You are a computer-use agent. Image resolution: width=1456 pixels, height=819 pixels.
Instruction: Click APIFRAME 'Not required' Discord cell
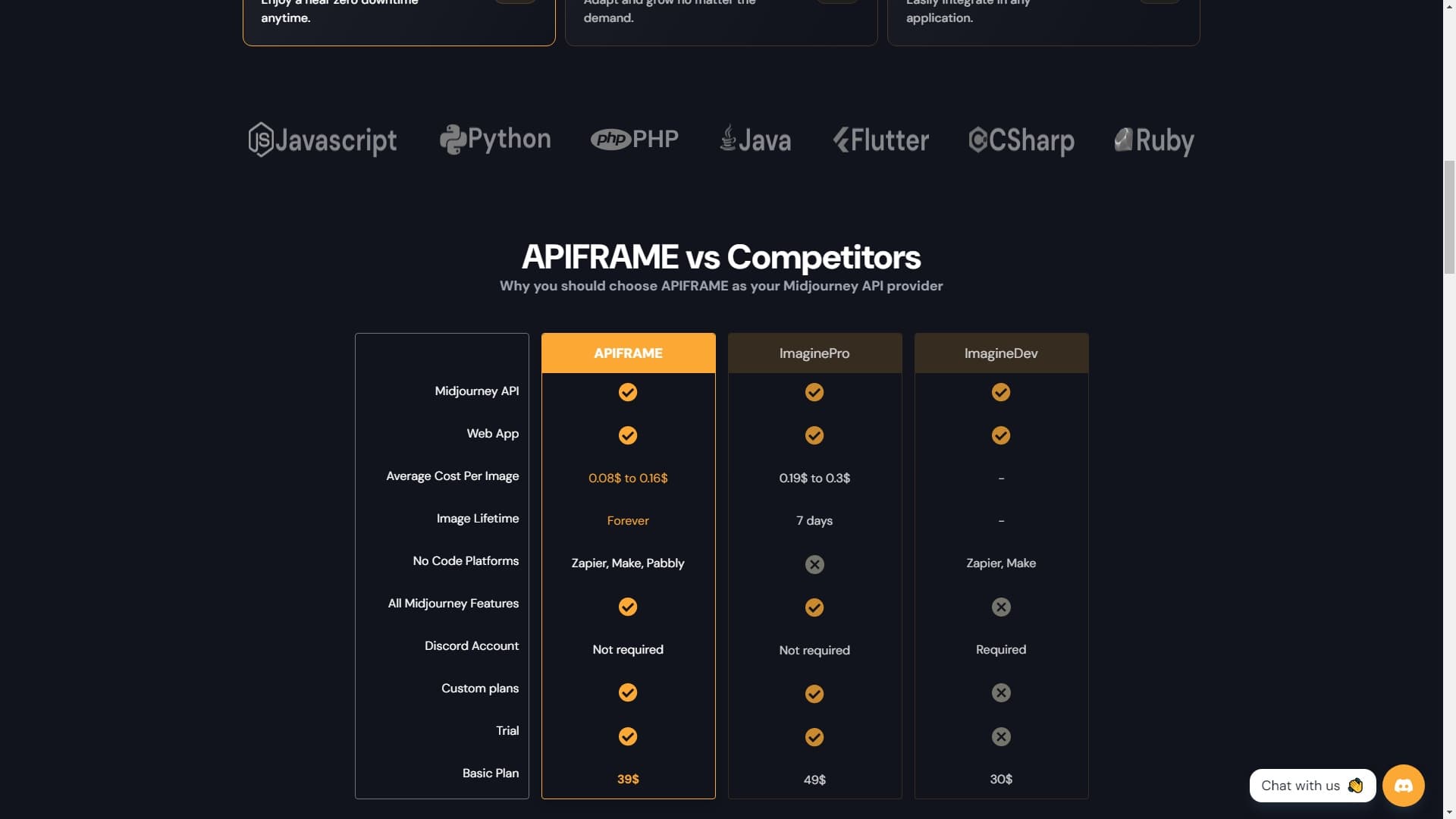pos(628,649)
